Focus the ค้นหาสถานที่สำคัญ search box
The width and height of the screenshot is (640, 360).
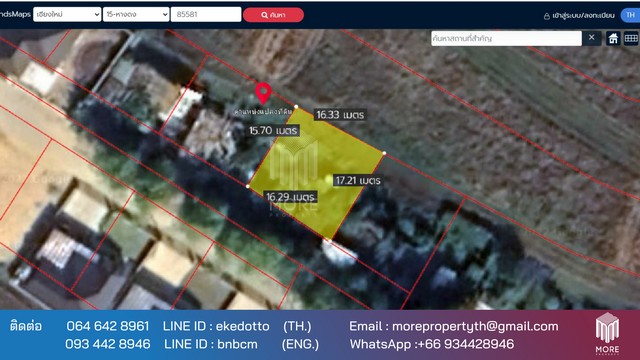(x=506, y=38)
